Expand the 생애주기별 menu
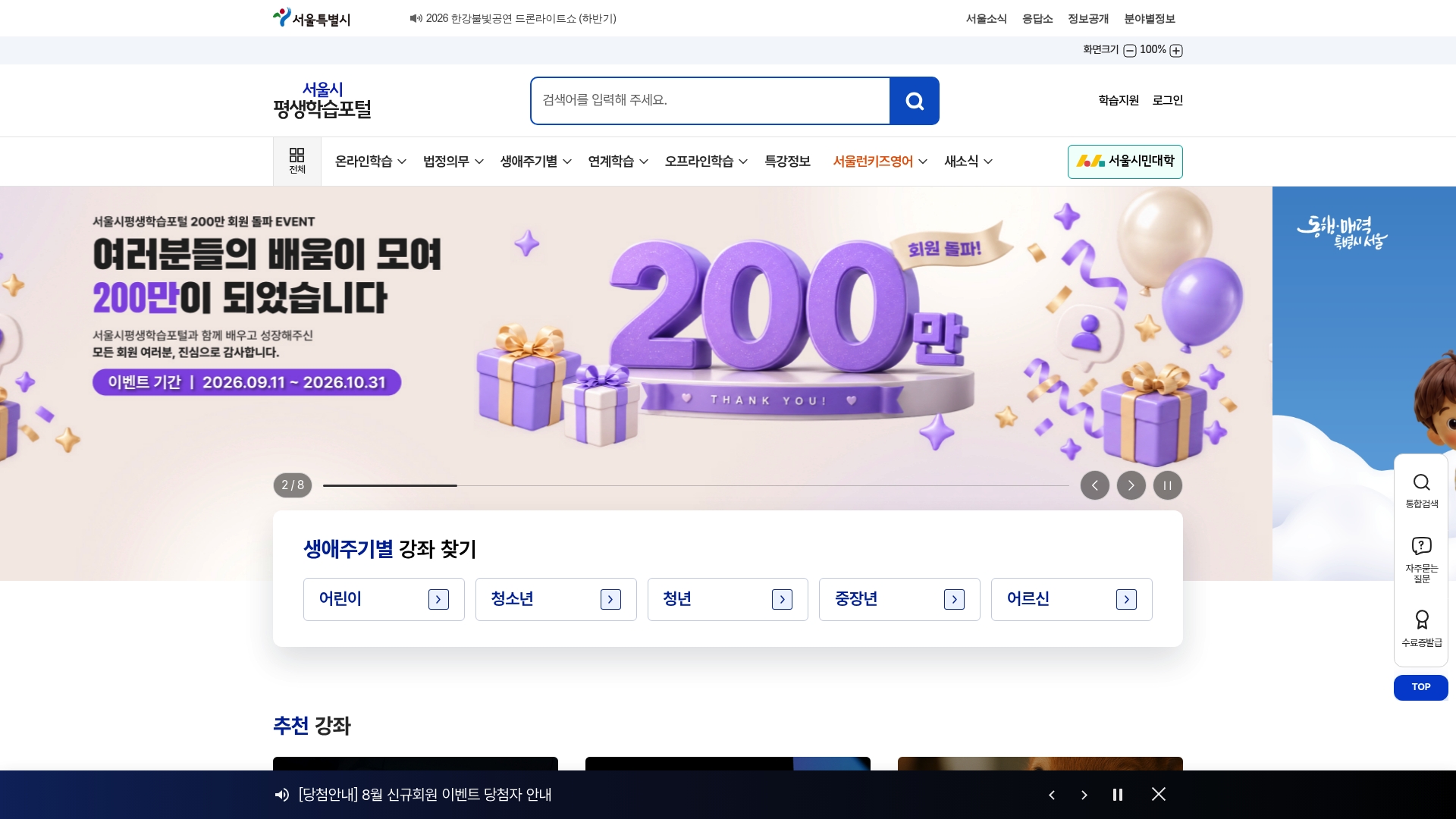This screenshot has height=819, width=1456. (536, 162)
